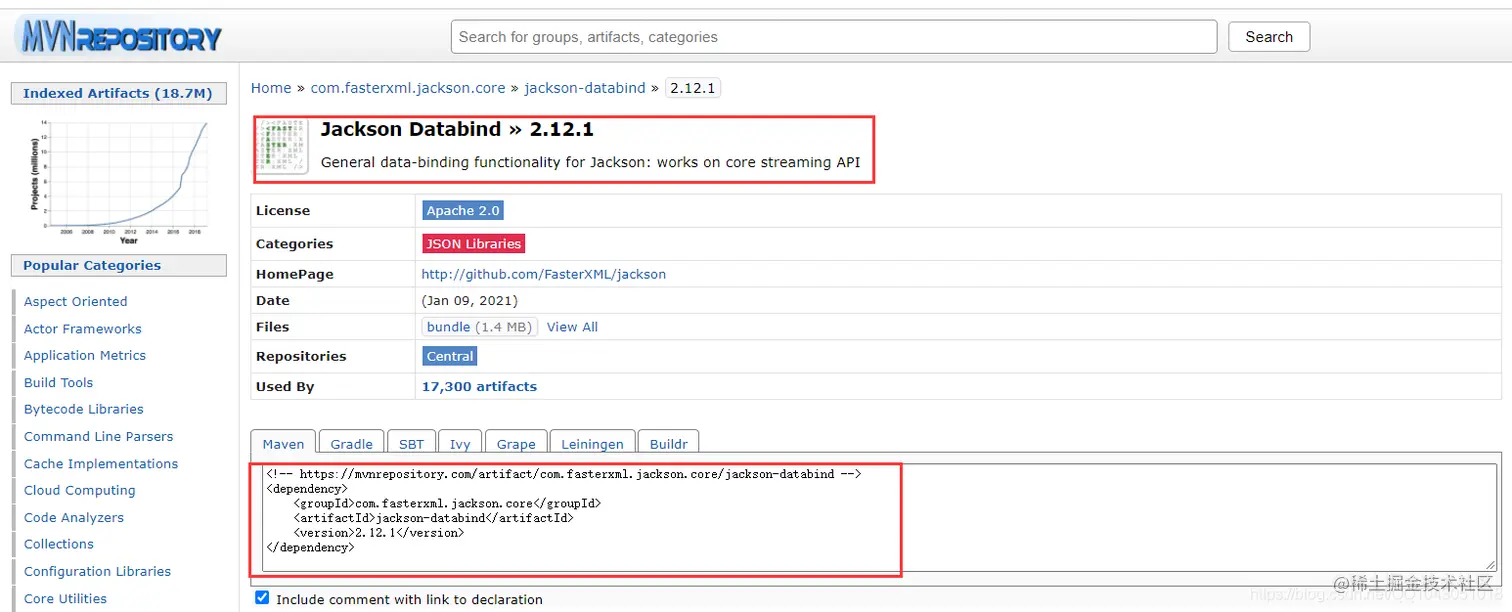1512x612 pixels.
Task: Open the 17,300 artifacts usage link
Action: [x=479, y=387]
